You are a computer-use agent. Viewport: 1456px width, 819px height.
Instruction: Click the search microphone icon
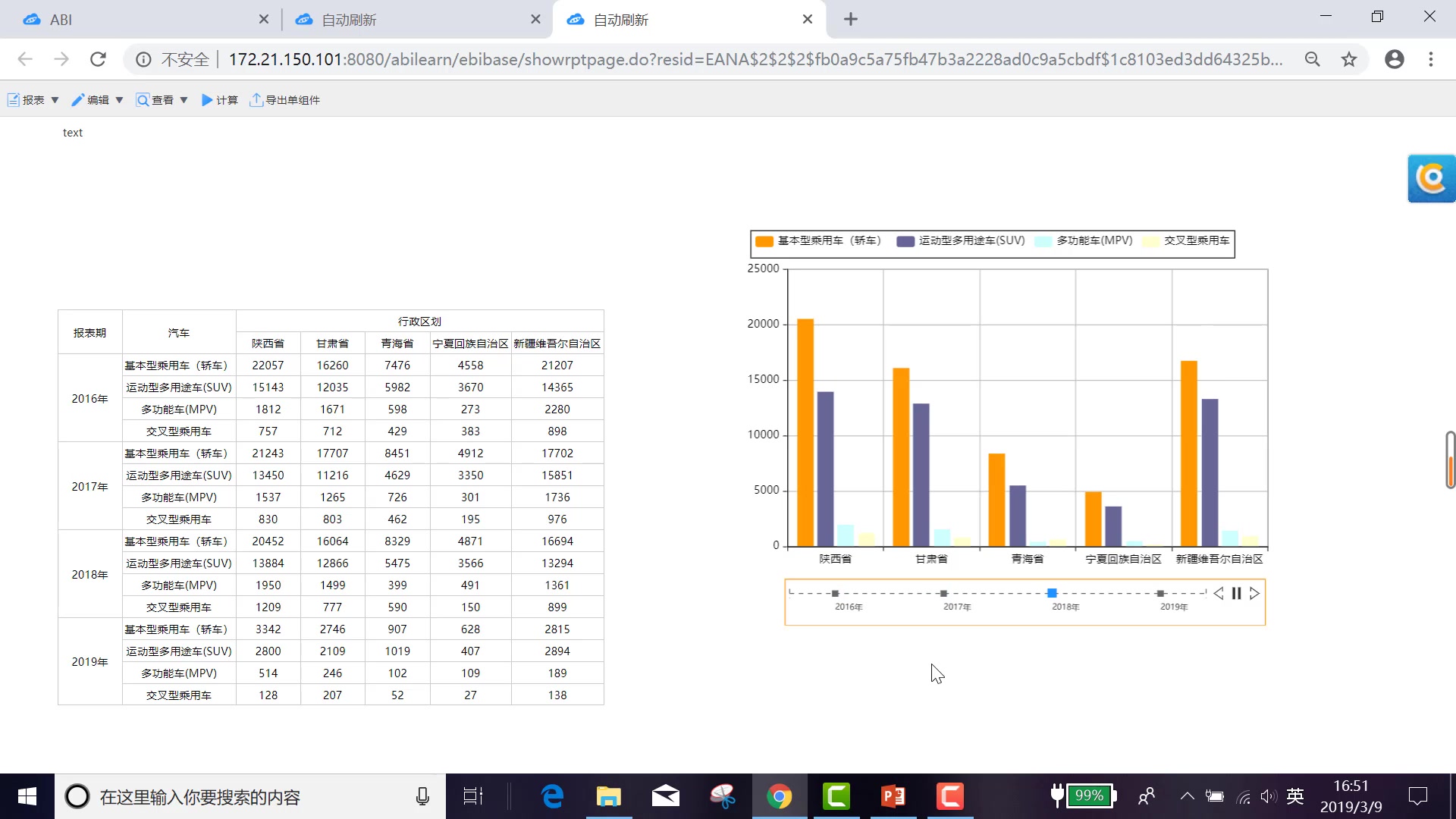coord(422,796)
